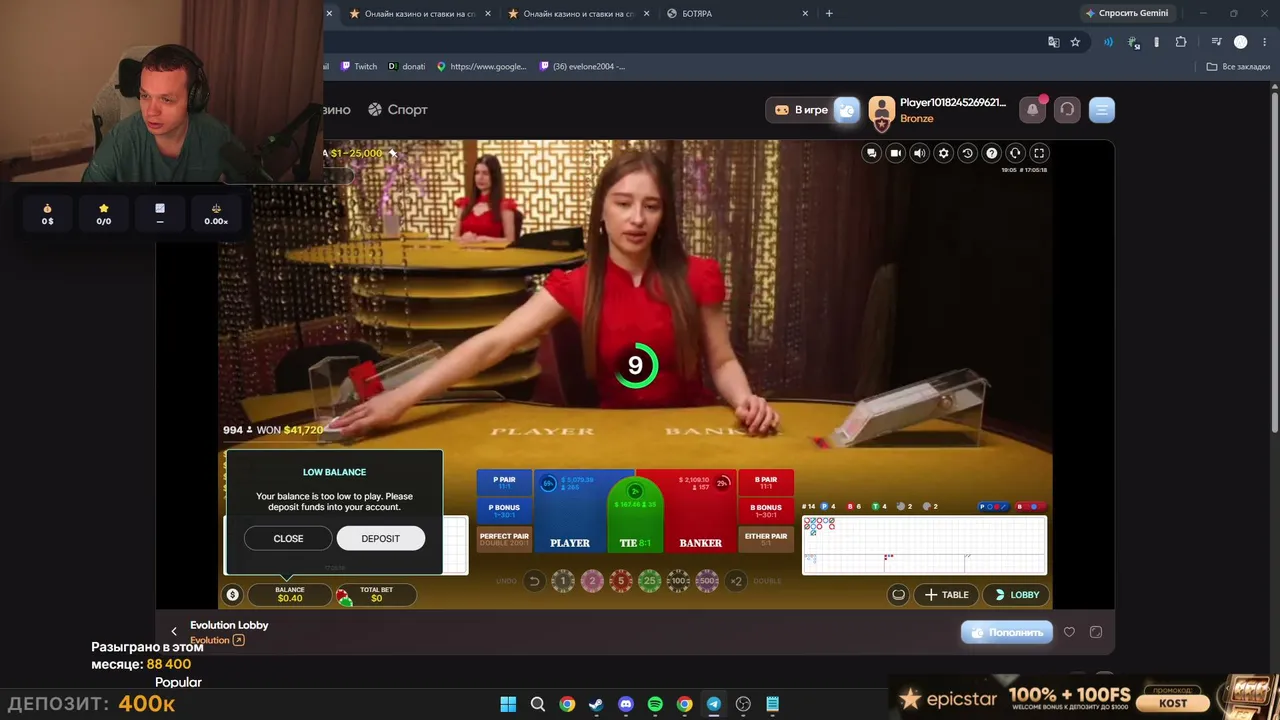Viewport: 1280px width, 720px height.
Task: Place an Either Pair side bet
Action: tap(766, 538)
